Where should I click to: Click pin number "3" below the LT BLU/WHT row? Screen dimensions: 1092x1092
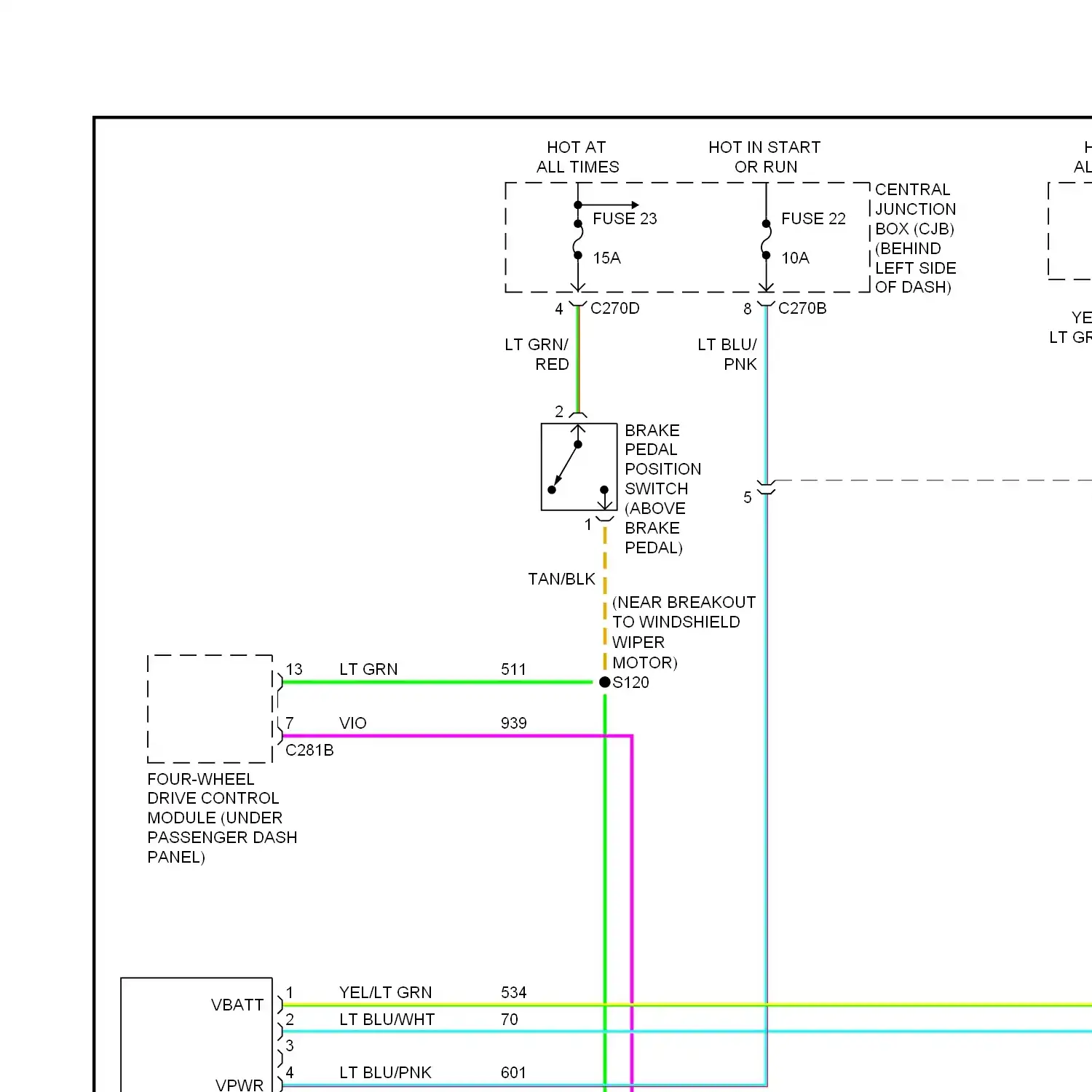click(290, 1045)
